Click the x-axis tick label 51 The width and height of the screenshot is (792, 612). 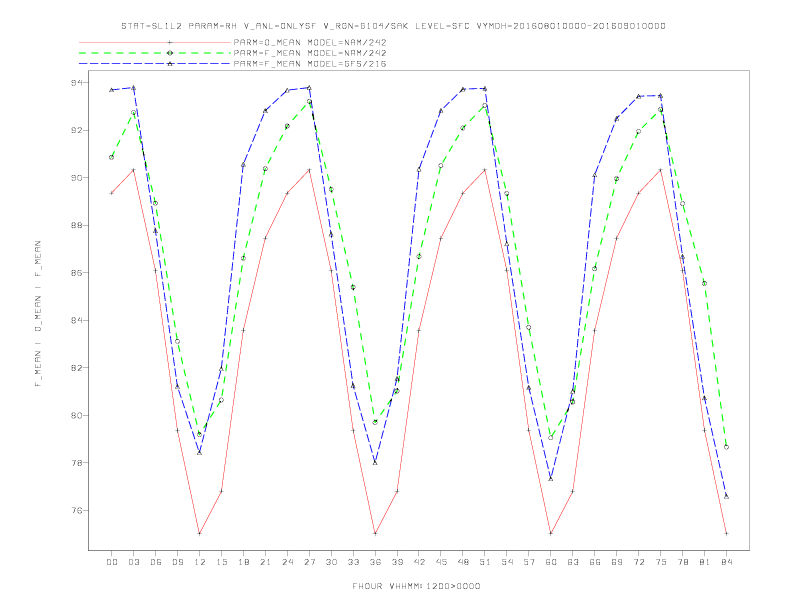point(485,562)
